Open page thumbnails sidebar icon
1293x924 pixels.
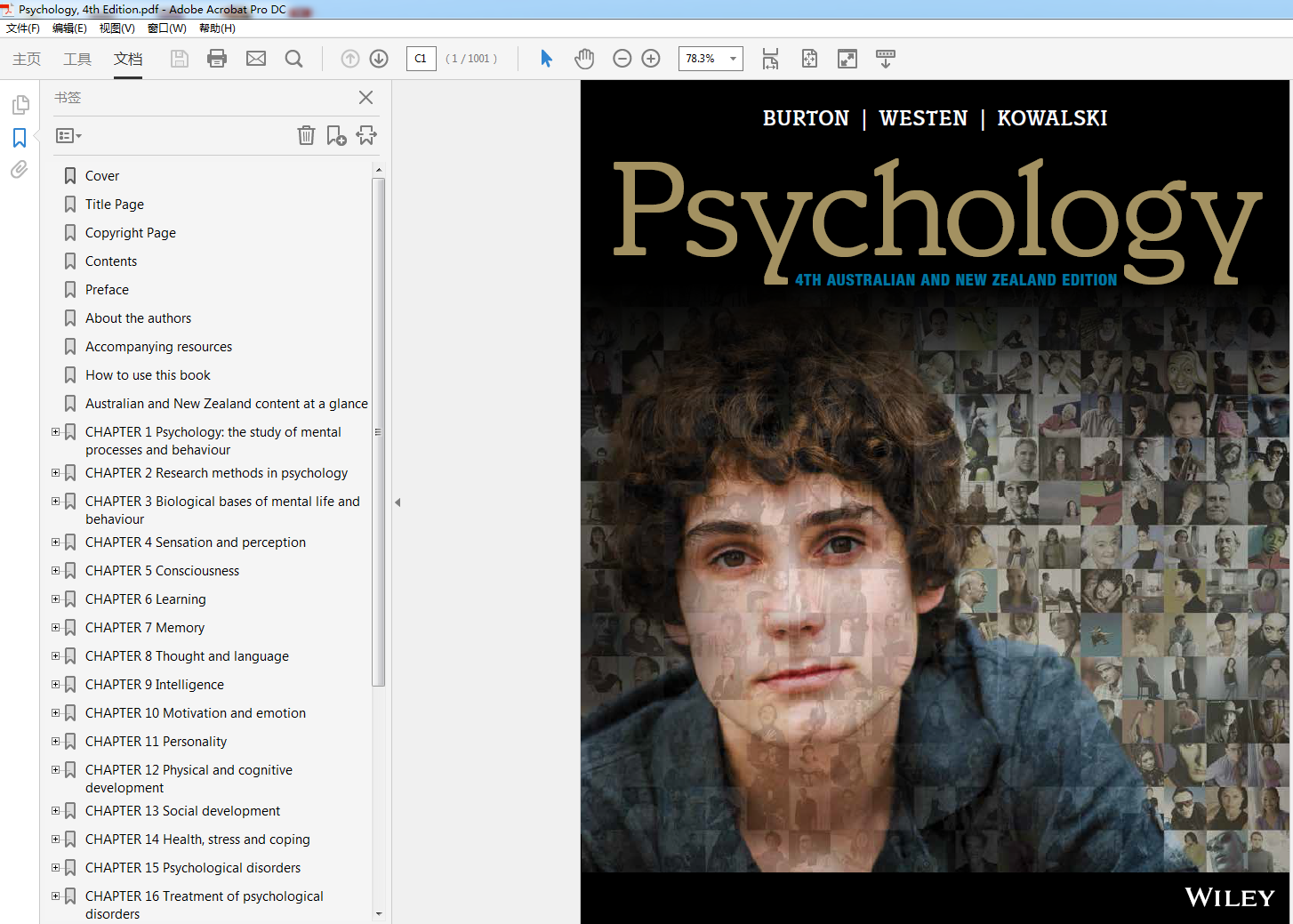[20, 105]
